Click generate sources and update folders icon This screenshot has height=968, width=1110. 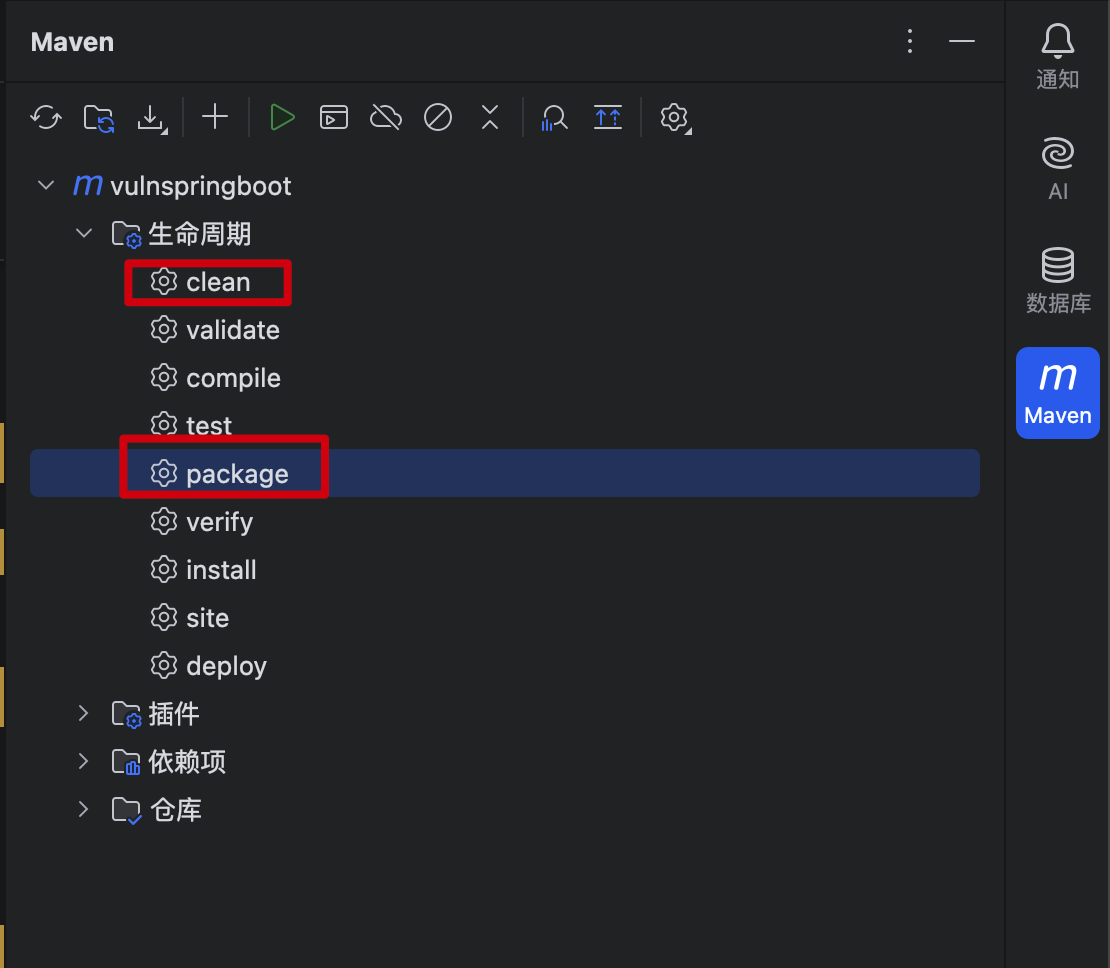tap(98, 118)
